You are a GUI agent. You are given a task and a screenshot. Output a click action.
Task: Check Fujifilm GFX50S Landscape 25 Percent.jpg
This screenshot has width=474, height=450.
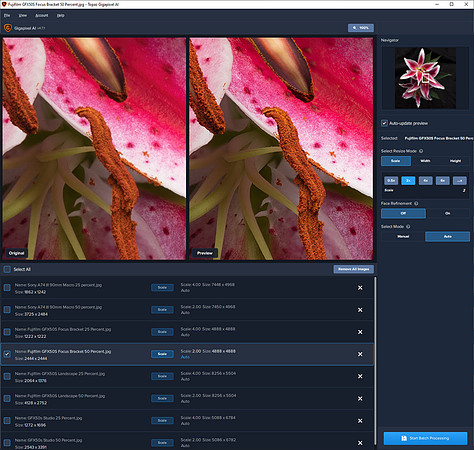tap(7, 376)
